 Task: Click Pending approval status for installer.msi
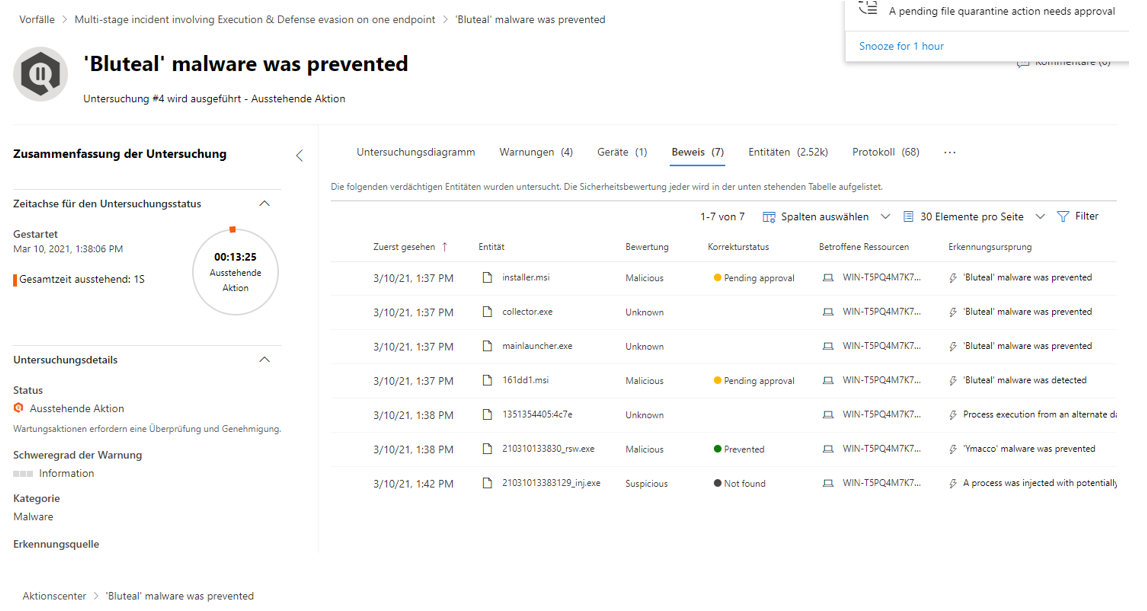[754, 278]
